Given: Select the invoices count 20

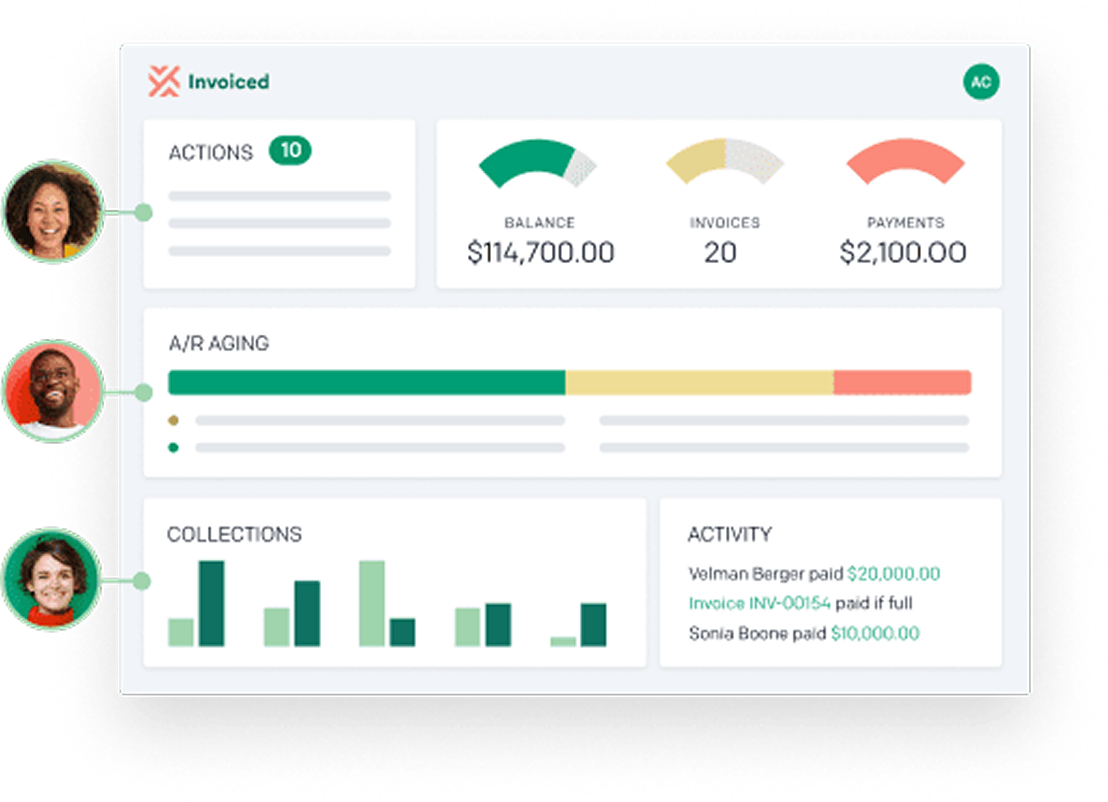Looking at the screenshot, I should pos(720,253).
